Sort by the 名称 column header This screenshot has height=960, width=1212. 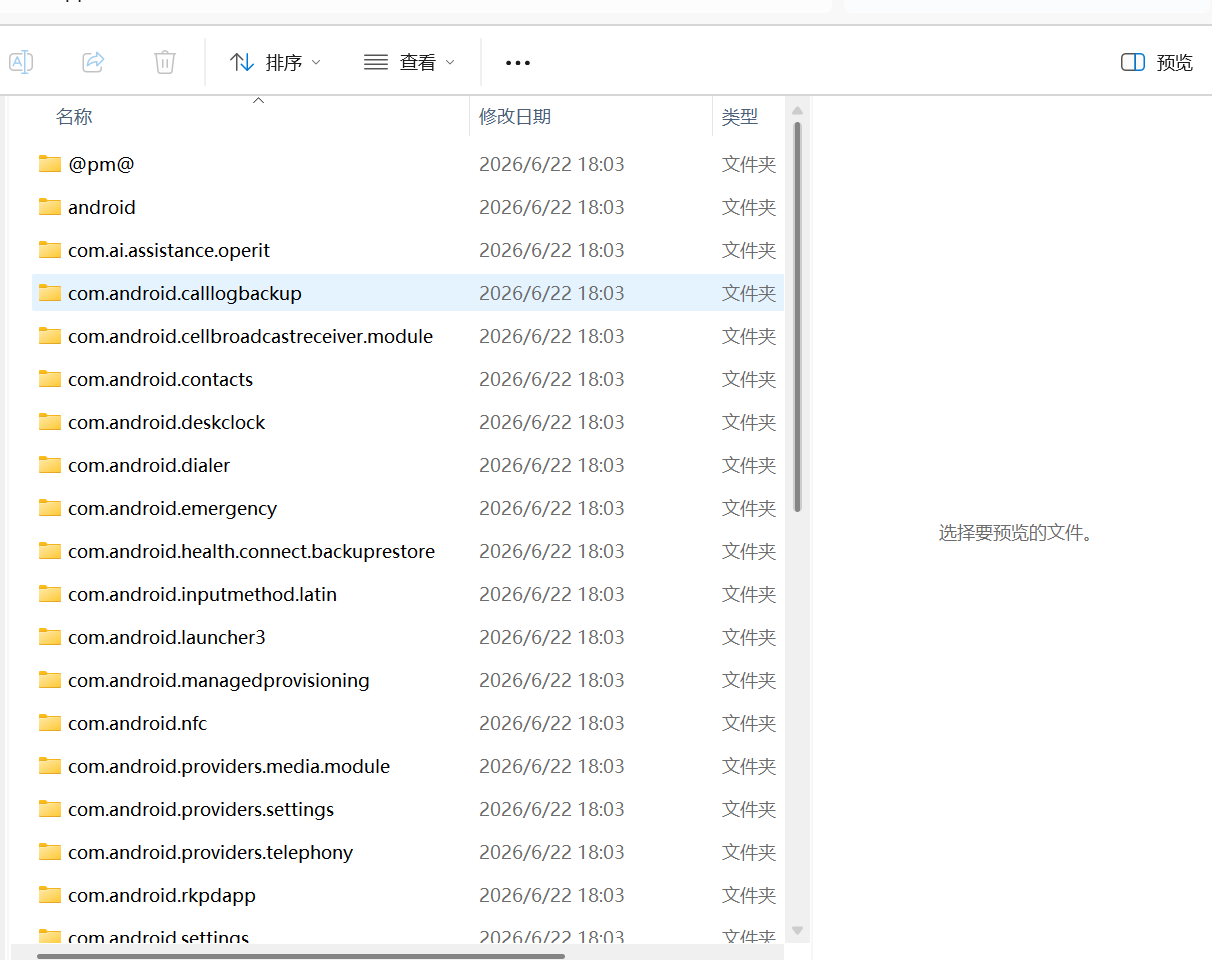pos(74,117)
